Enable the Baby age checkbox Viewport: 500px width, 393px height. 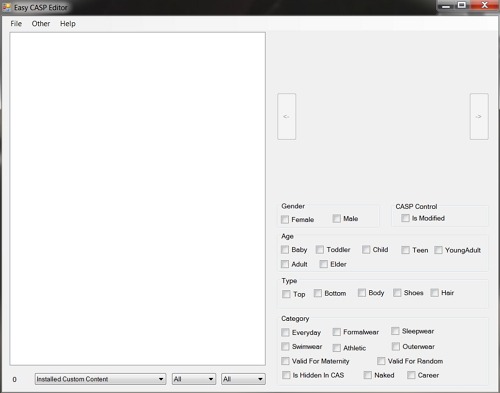[x=285, y=249]
